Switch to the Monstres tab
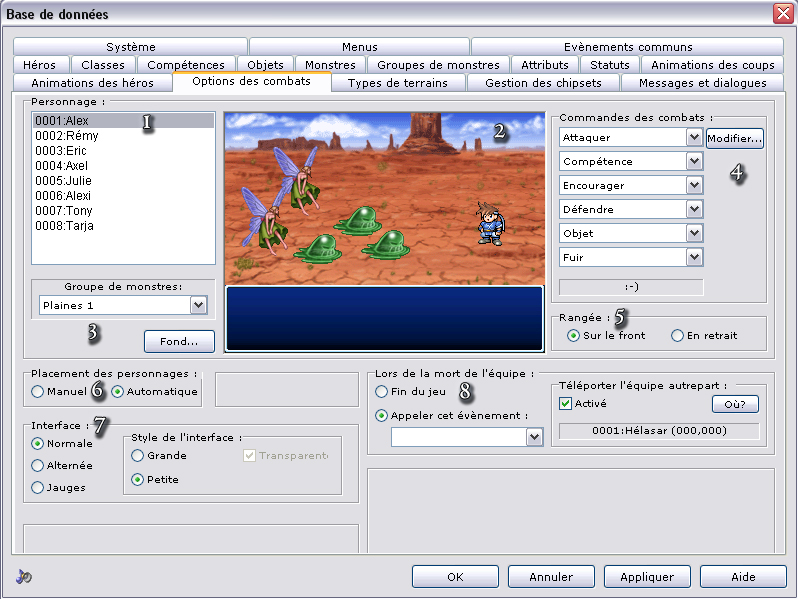 coord(329,65)
